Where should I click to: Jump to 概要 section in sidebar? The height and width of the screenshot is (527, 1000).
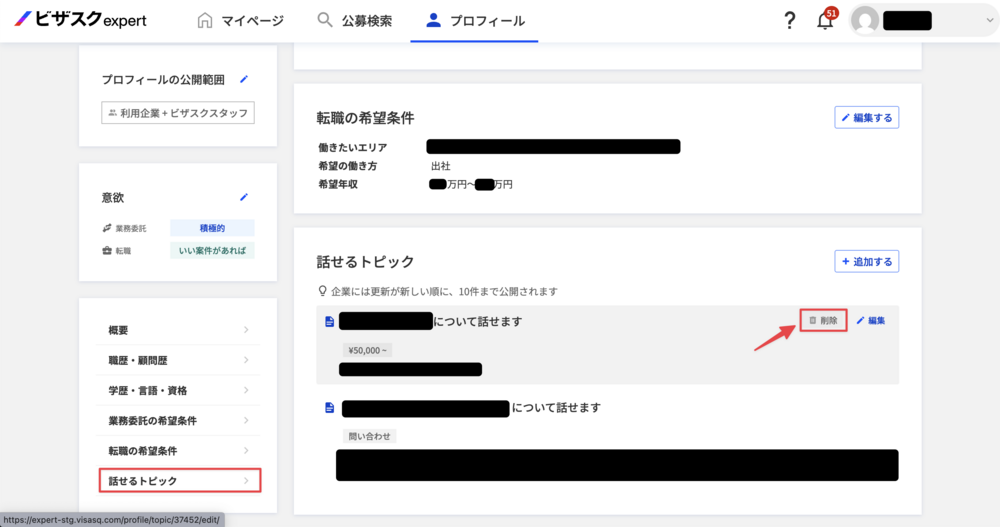[178, 330]
